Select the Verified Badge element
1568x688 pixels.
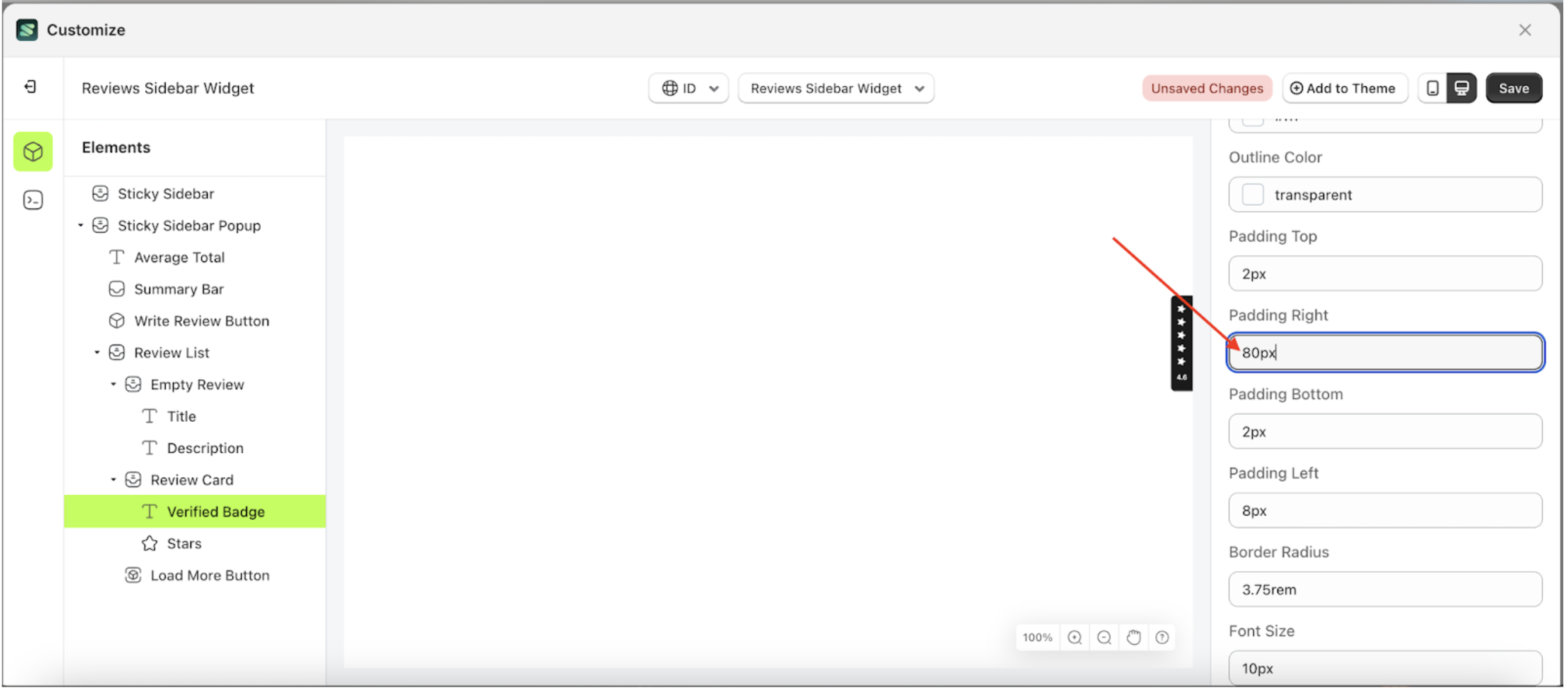(x=215, y=511)
